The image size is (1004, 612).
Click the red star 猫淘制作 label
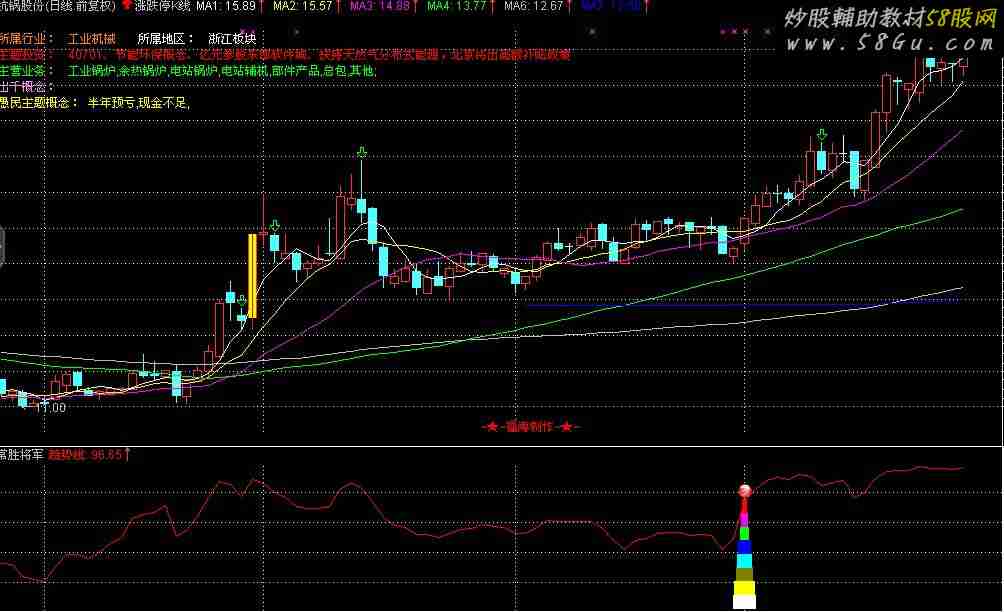pyautogui.click(x=530, y=427)
